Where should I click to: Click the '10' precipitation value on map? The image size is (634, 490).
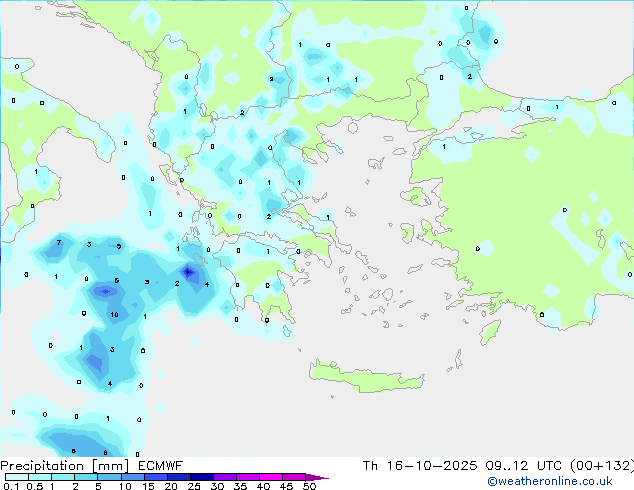point(114,314)
